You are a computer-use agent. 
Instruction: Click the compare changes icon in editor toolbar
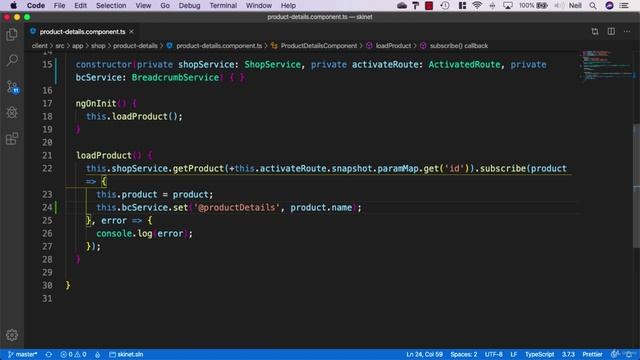click(x=595, y=31)
